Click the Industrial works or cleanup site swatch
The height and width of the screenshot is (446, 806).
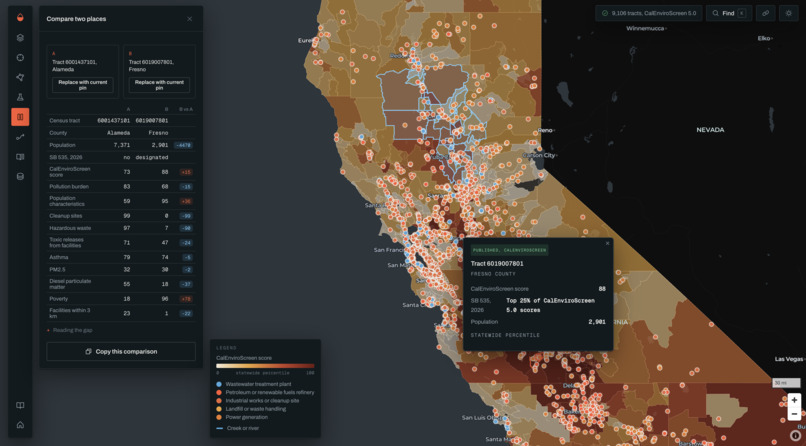219,401
